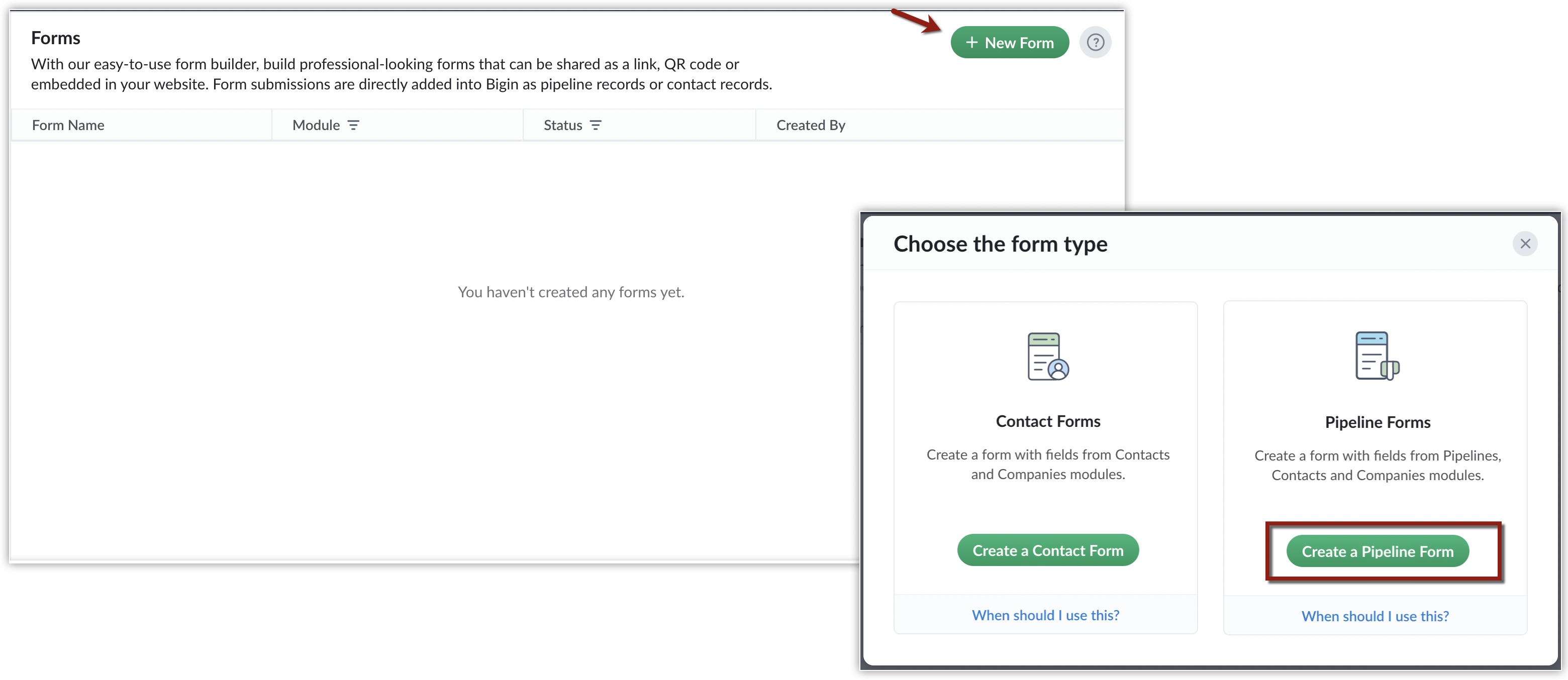Click the New Form button
1568x680 pixels.
coord(1009,43)
